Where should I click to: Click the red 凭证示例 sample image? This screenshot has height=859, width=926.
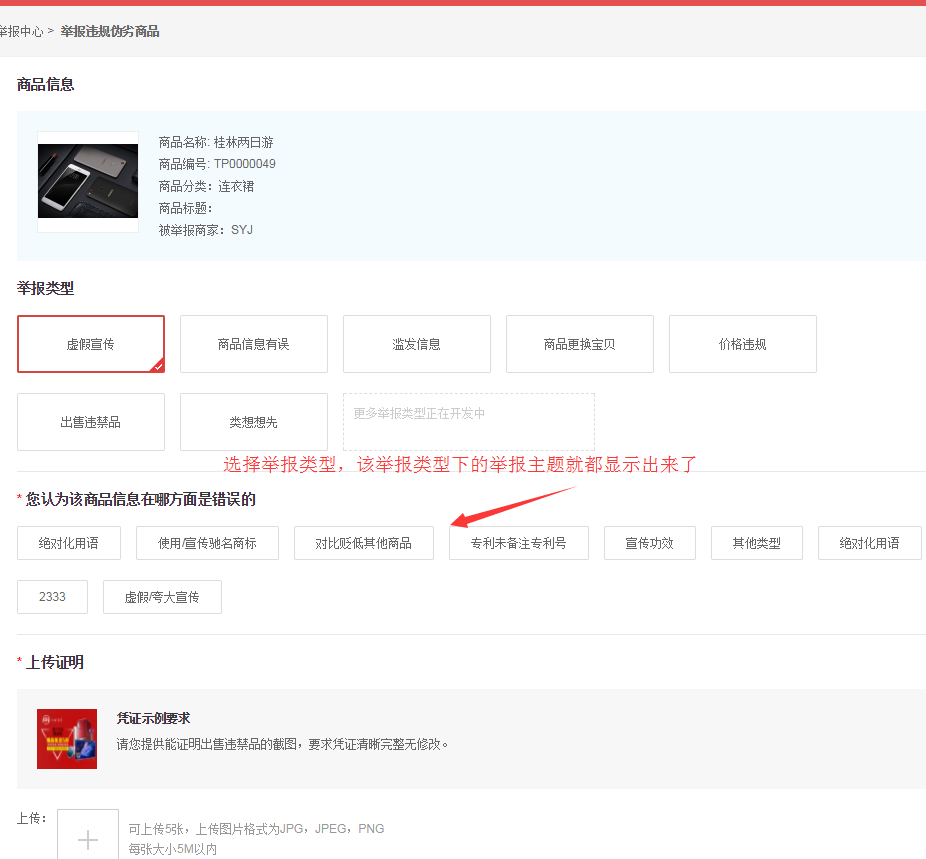(x=67, y=739)
